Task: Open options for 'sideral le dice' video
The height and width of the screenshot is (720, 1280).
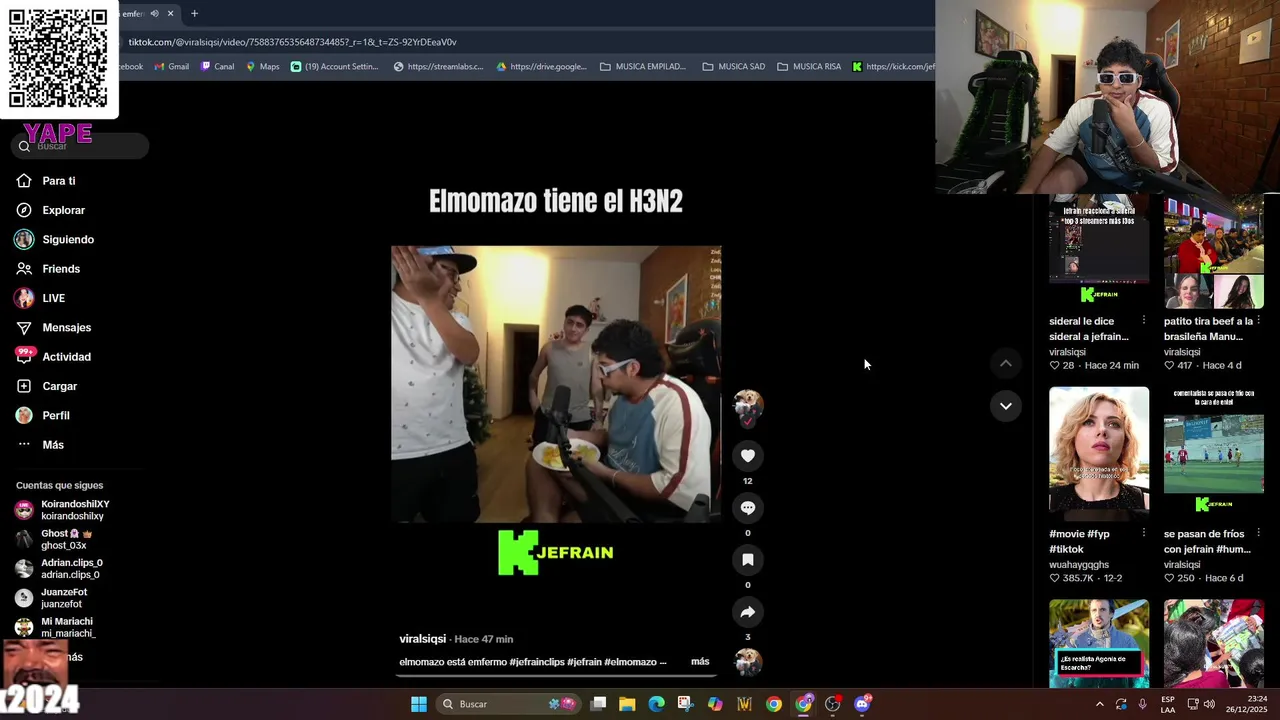Action: pos(1144,321)
